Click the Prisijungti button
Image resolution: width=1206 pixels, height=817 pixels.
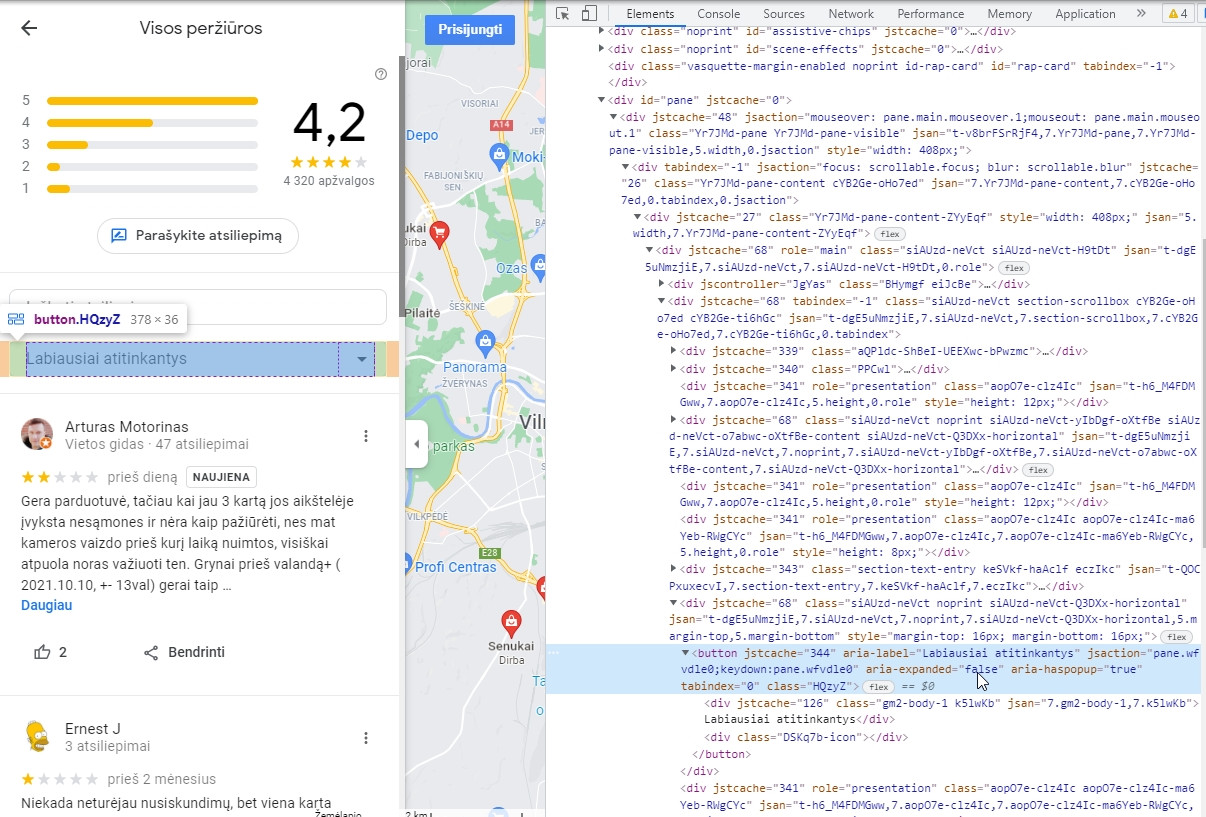[470, 30]
